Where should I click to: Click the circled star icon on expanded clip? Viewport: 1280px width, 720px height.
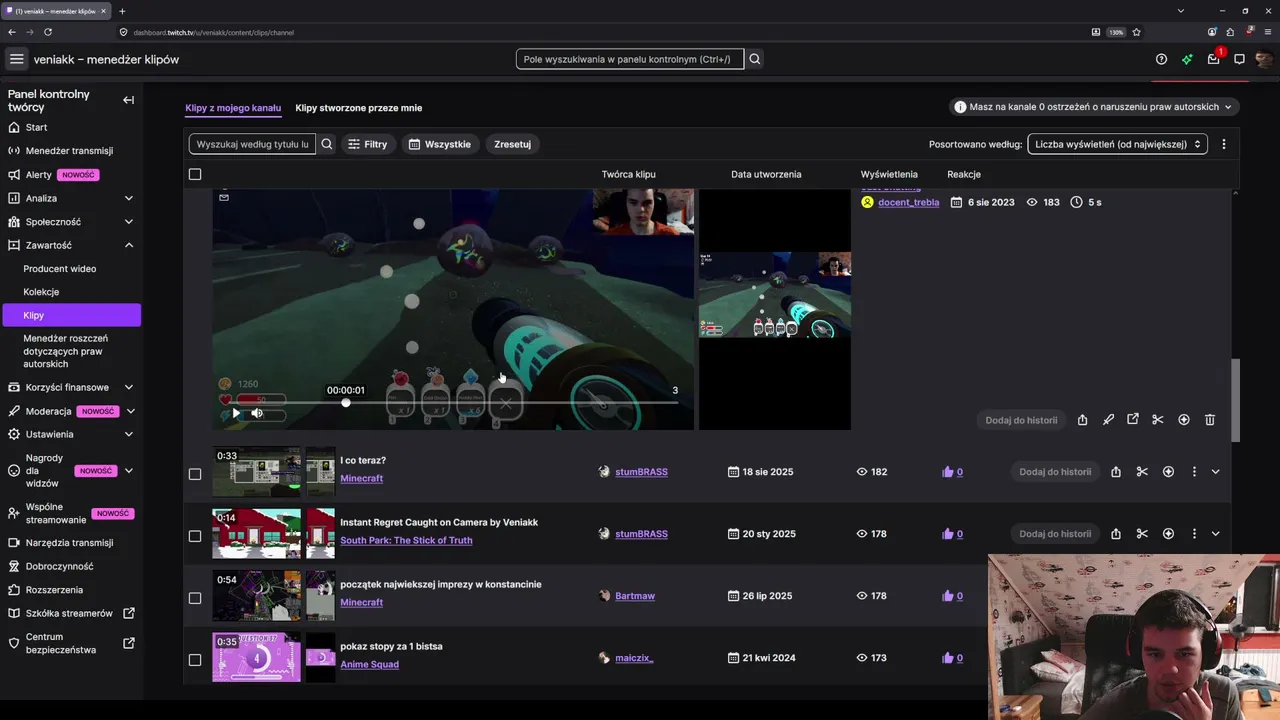1184,420
